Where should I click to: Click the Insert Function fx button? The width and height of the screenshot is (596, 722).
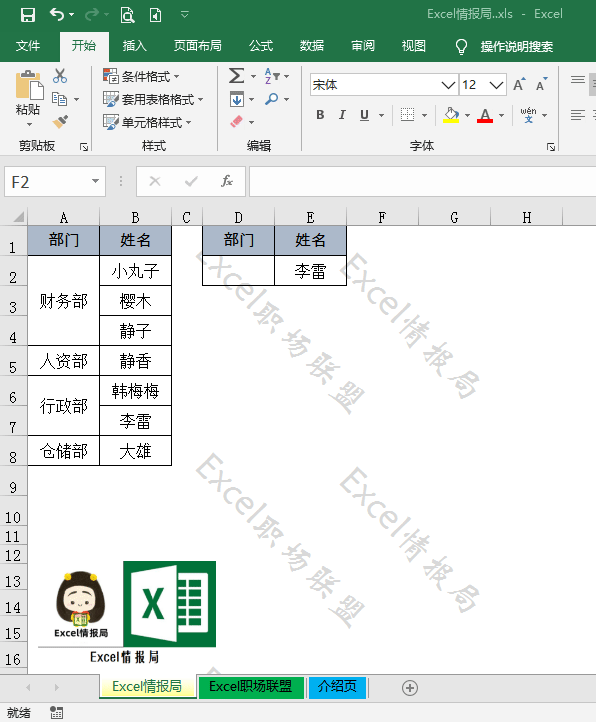[x=227, y=181]
